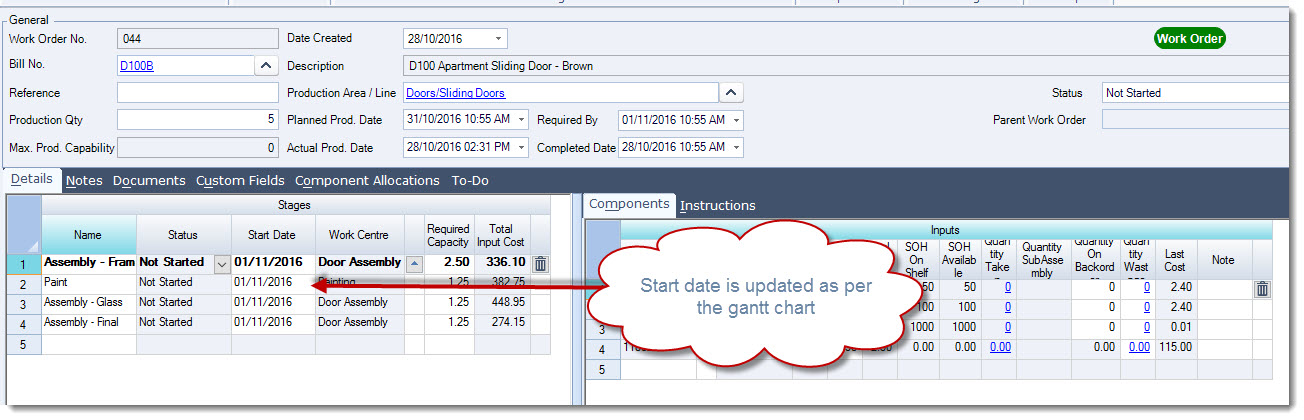Delete the Assembly - Frame stage row
Screen dimensions: 1304x420
click(x=540, y=264)
